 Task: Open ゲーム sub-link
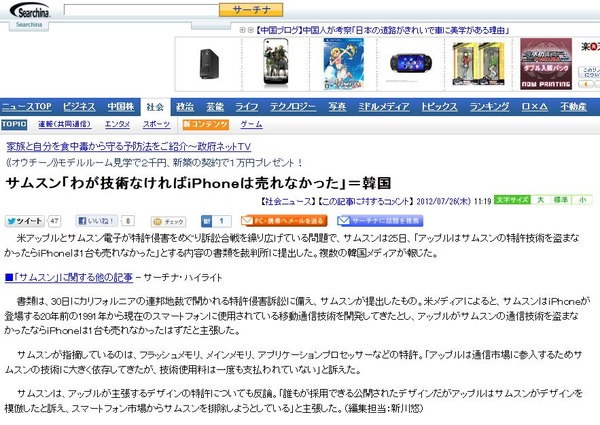click(x=251, y=124)
